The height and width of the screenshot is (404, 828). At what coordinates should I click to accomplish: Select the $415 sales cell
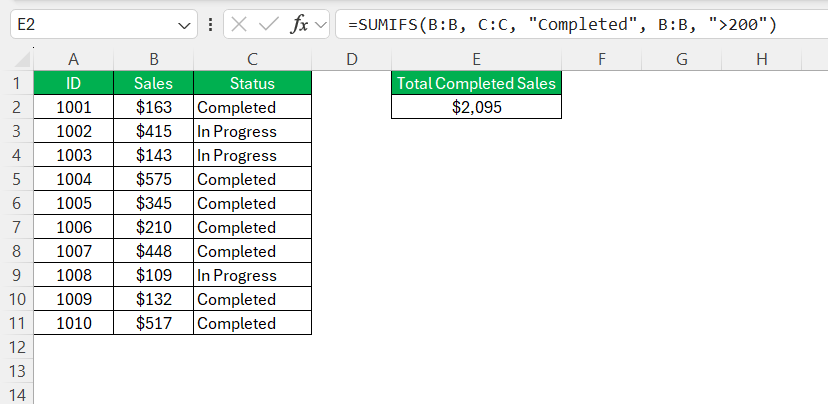pyautogui.click(x=154, y=131)
